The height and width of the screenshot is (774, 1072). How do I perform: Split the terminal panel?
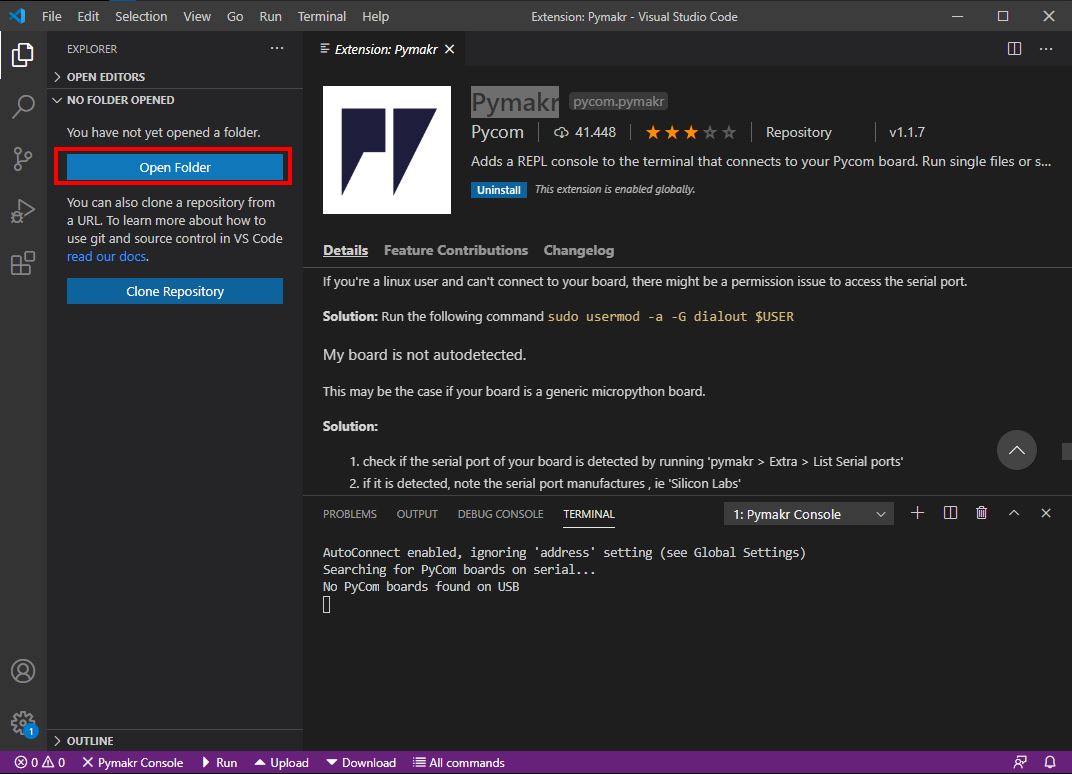click(x=950, y=513)
